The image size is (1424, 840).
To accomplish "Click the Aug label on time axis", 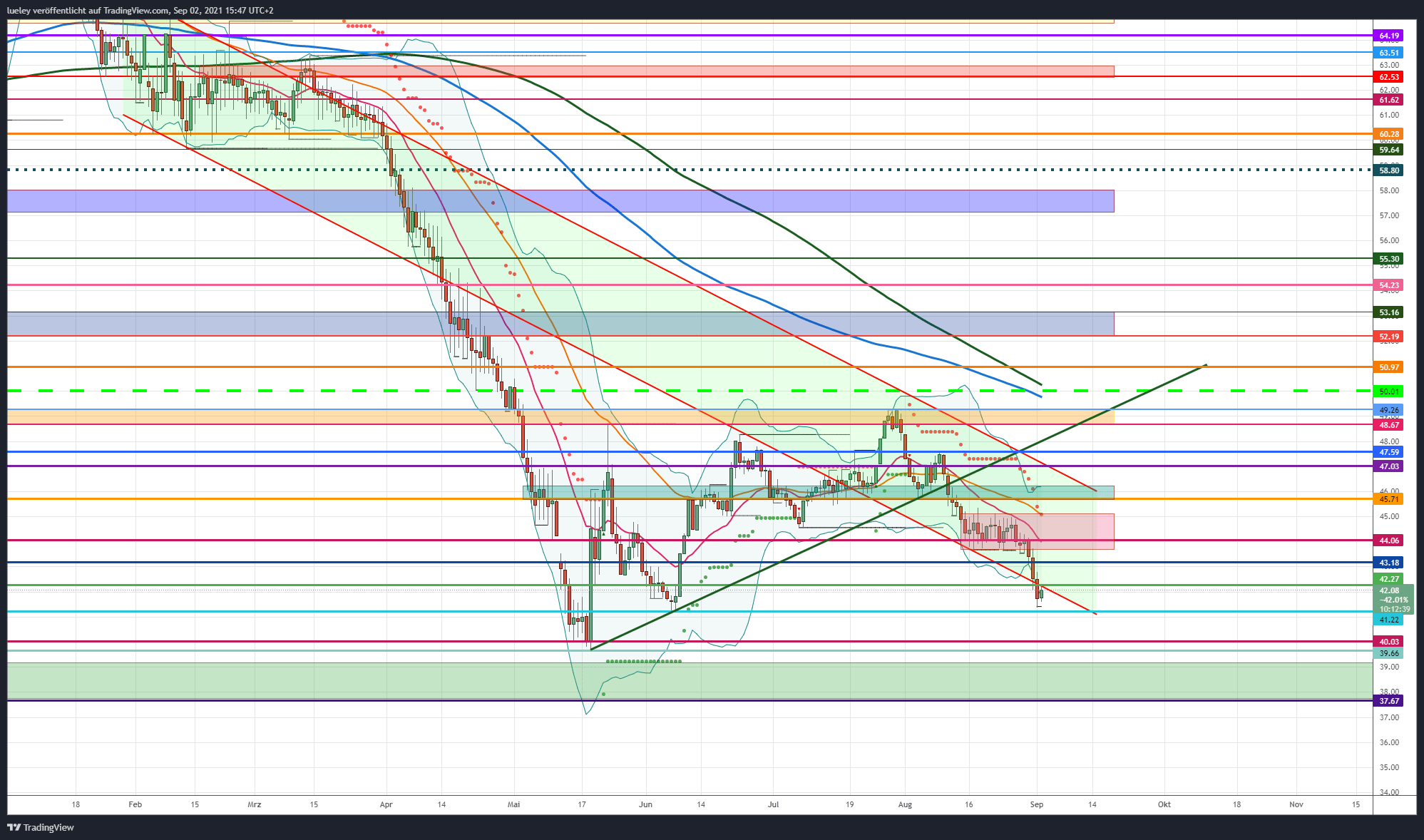I will pyautogui.click(x=905, y=804).
